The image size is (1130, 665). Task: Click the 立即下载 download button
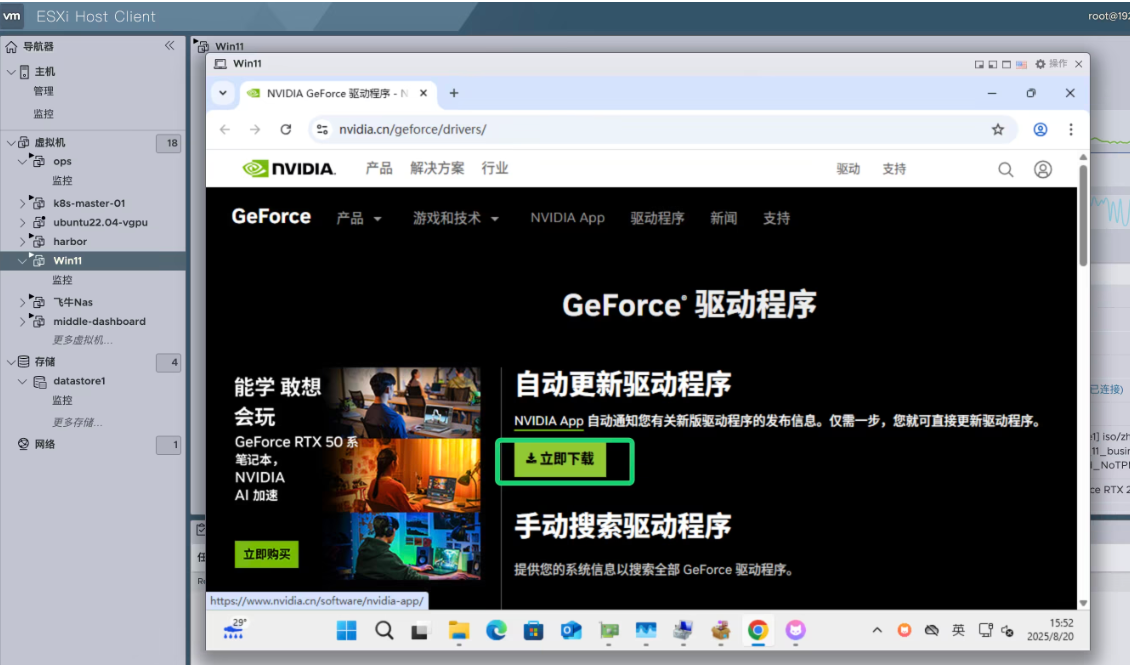tap(560, 460)
